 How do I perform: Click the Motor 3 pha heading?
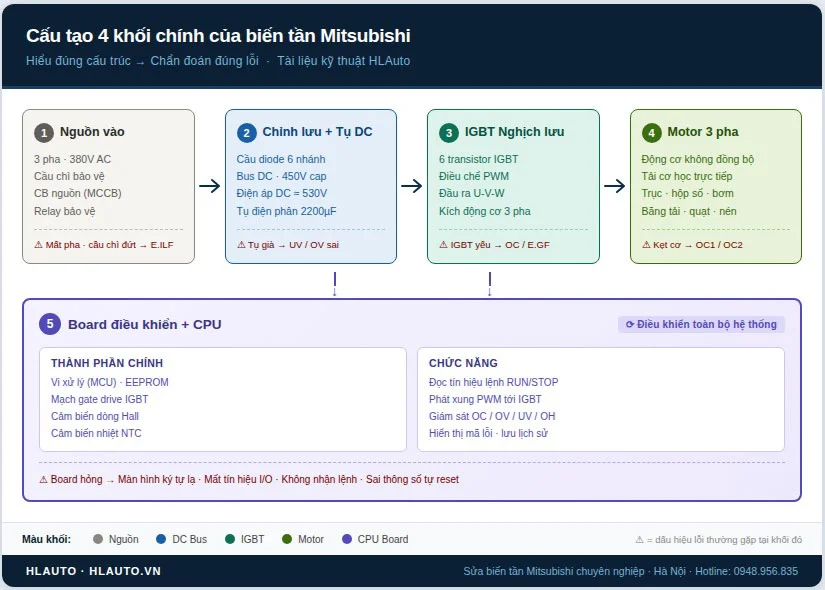click(703, 132)
